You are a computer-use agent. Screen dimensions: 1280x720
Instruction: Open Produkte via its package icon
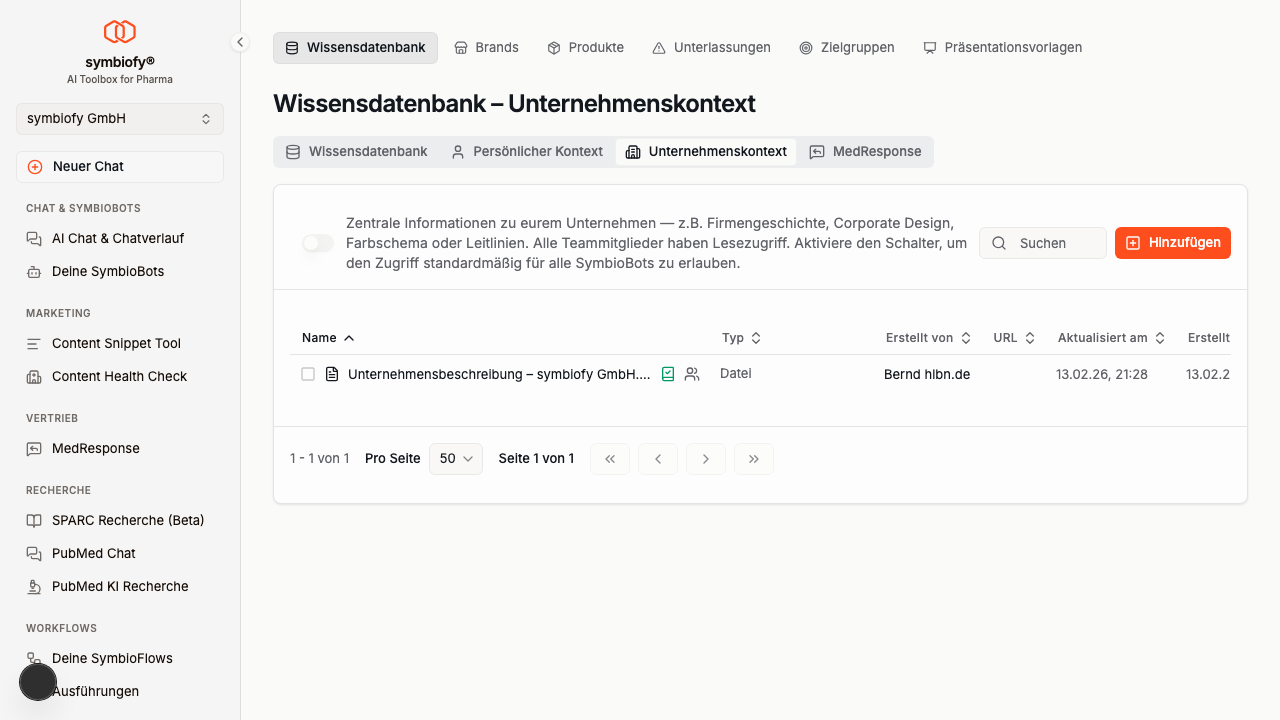coord(552,47)
